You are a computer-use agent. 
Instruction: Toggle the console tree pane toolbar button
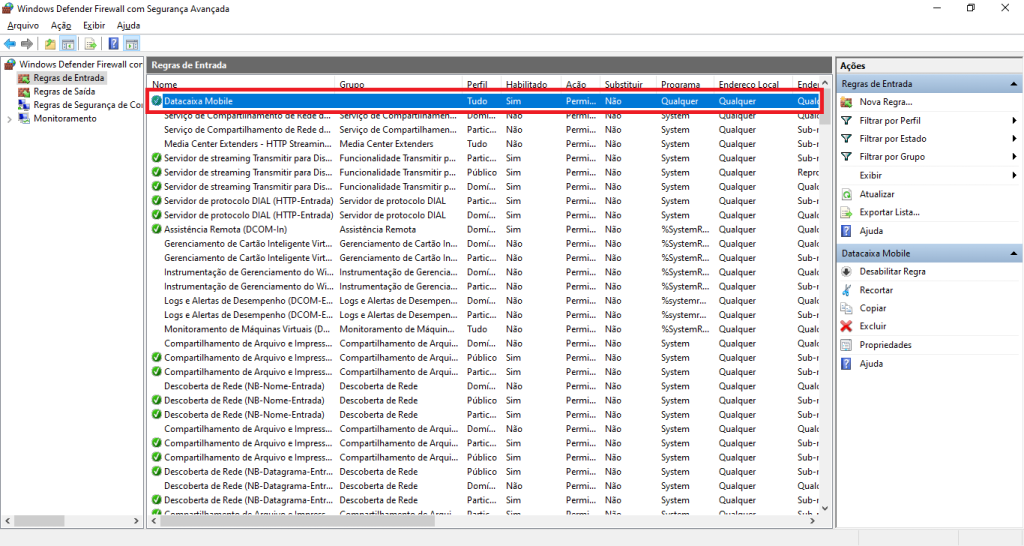point(68,44)
